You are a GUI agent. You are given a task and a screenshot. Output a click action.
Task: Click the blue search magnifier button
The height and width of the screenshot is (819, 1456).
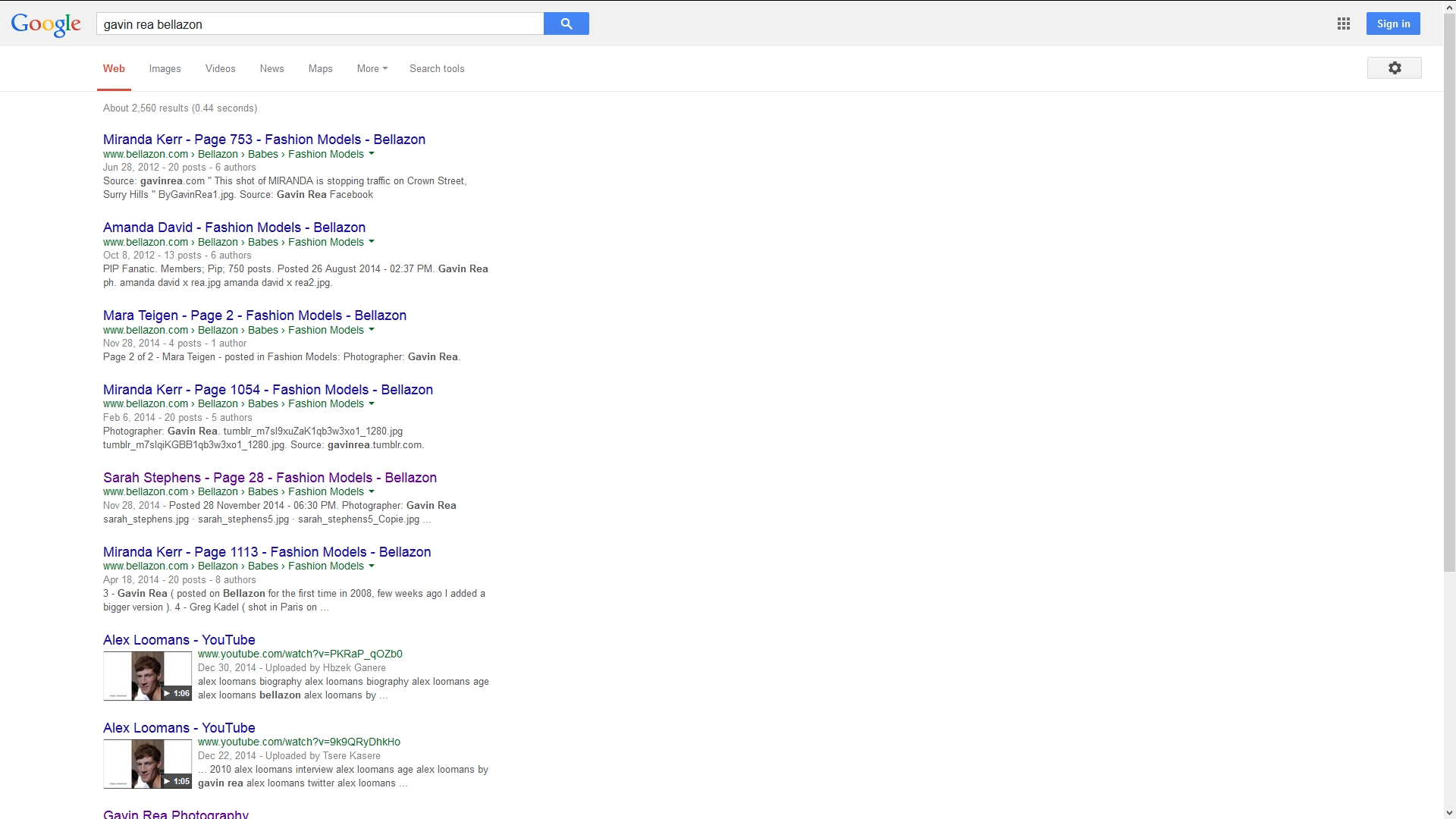[x=566, y=24]
